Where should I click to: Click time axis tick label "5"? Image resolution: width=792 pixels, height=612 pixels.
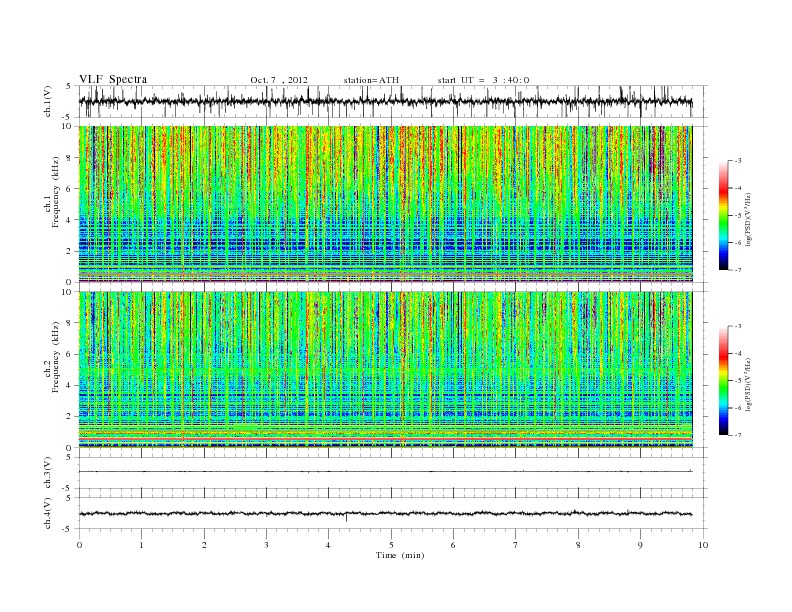click(391, 545)
